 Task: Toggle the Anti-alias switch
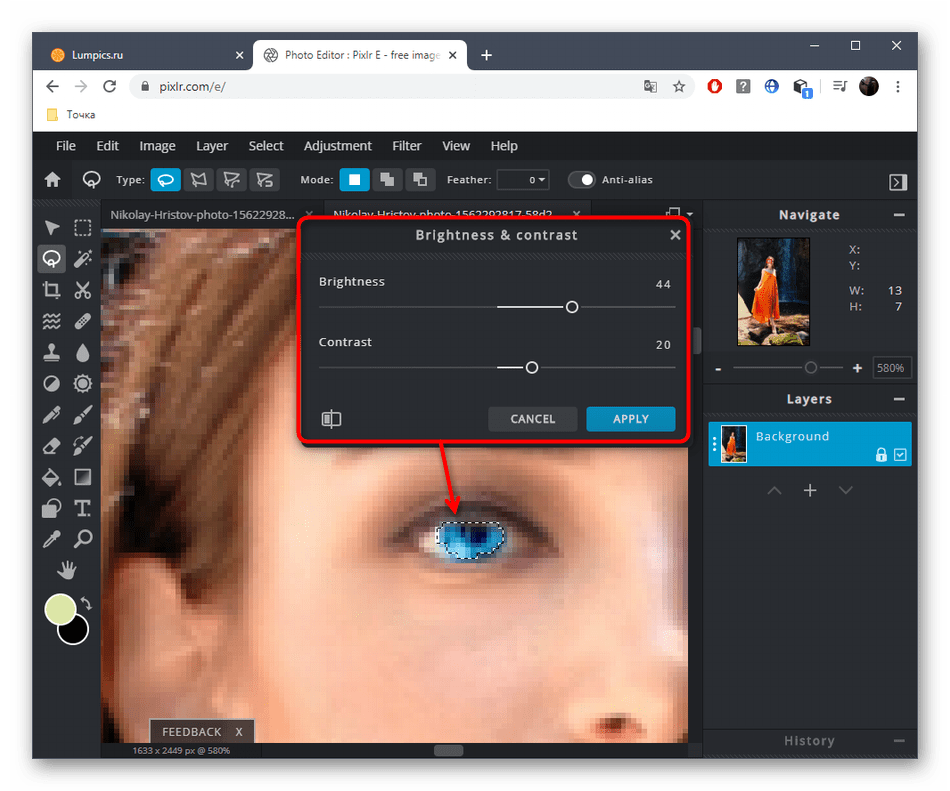[x=582, y=180]
